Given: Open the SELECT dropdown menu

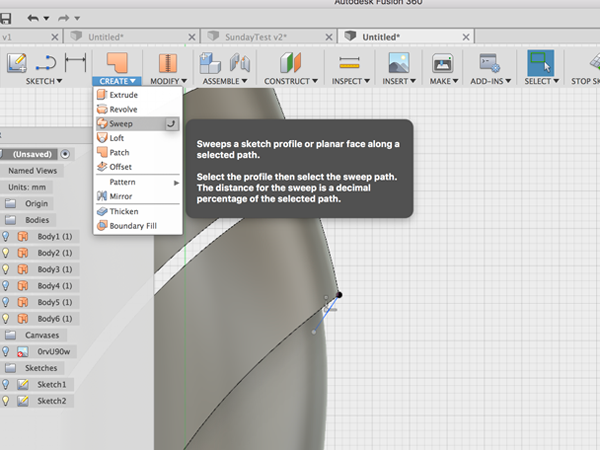Looking at the screenshot, I should point(541,81).
